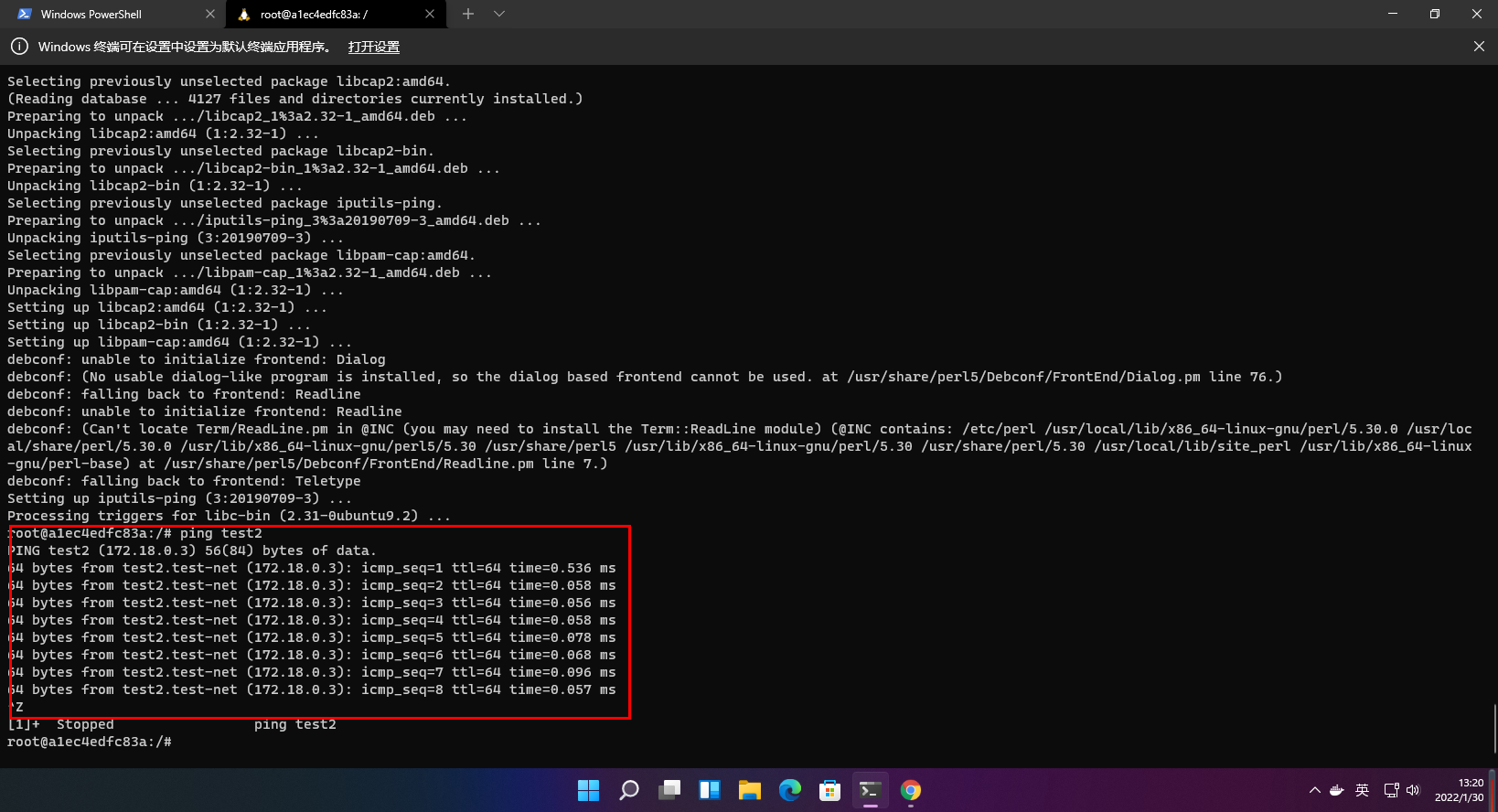This screenshot has width=1498, height=812.
Task: Switch to the root@a1ec4edfc83a tab
Action: [336, 14]
